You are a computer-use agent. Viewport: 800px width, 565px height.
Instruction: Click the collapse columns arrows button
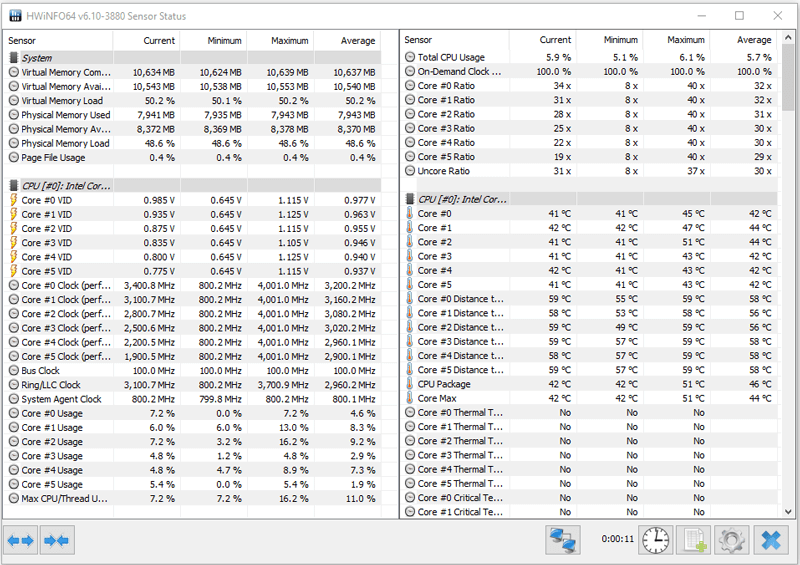[x=55, y=541]
